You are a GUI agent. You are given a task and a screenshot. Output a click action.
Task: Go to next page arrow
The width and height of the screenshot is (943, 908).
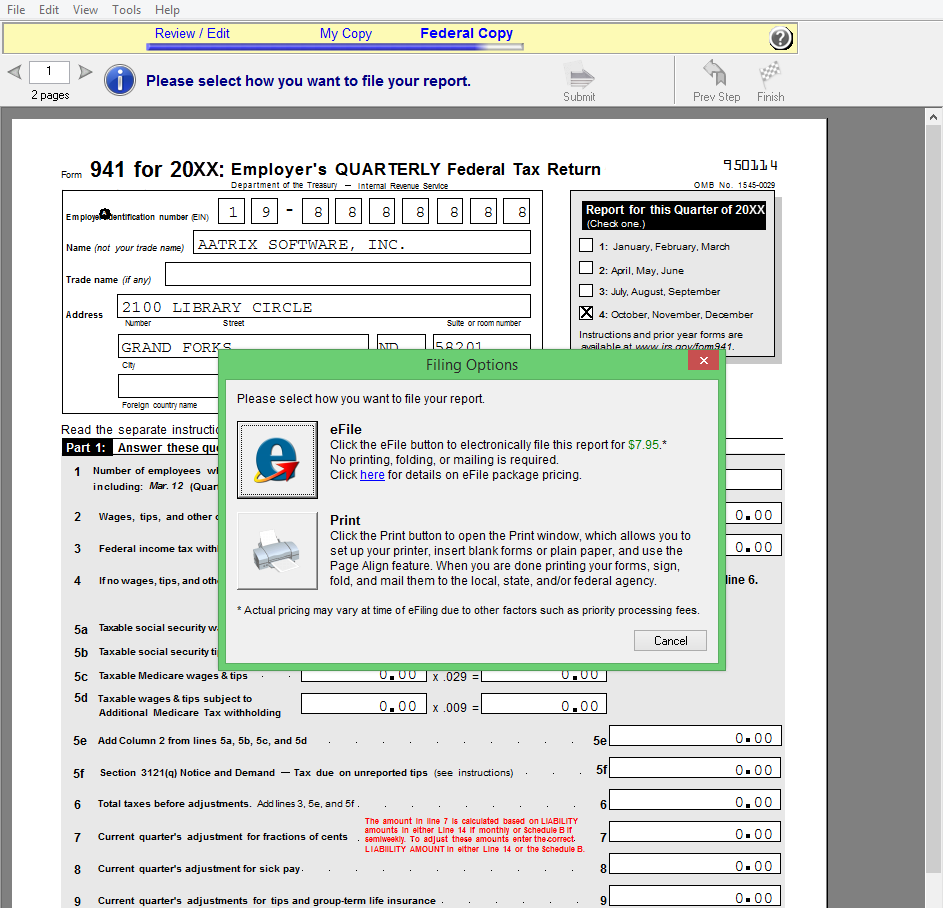click(85, 72)
